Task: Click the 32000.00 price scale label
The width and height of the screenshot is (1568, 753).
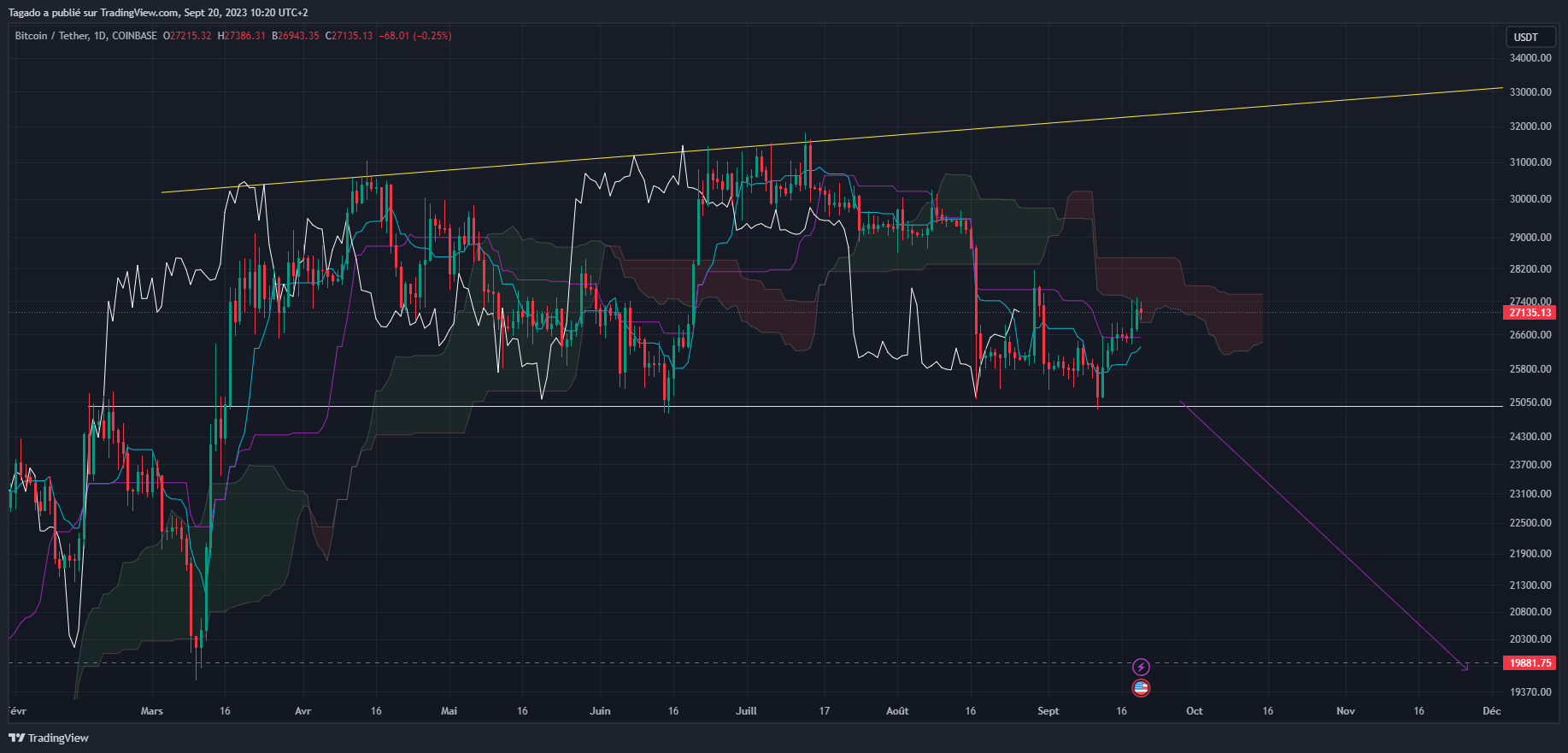Action: point(1530,126)
